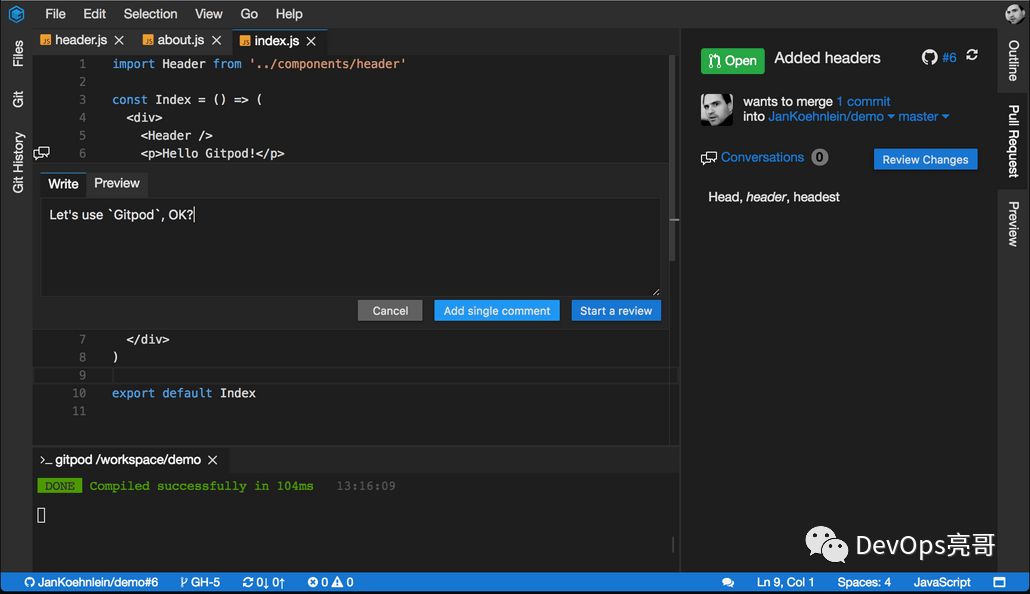
Task: Click the chat bubble icon in the status bar
Action: (x=728, y=582)
